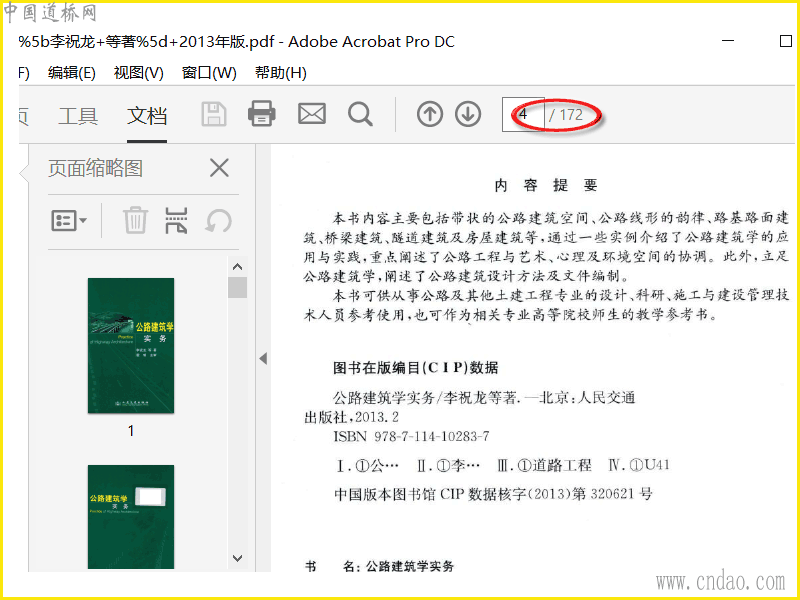Delete selected pages trash icon

(135, 220)
